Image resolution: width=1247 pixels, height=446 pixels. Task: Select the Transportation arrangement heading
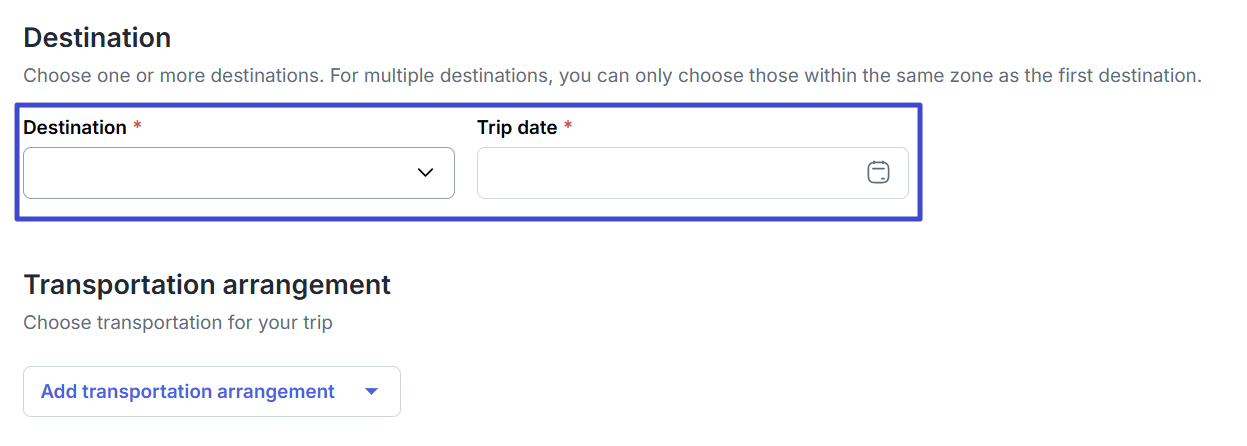point(207,285)
